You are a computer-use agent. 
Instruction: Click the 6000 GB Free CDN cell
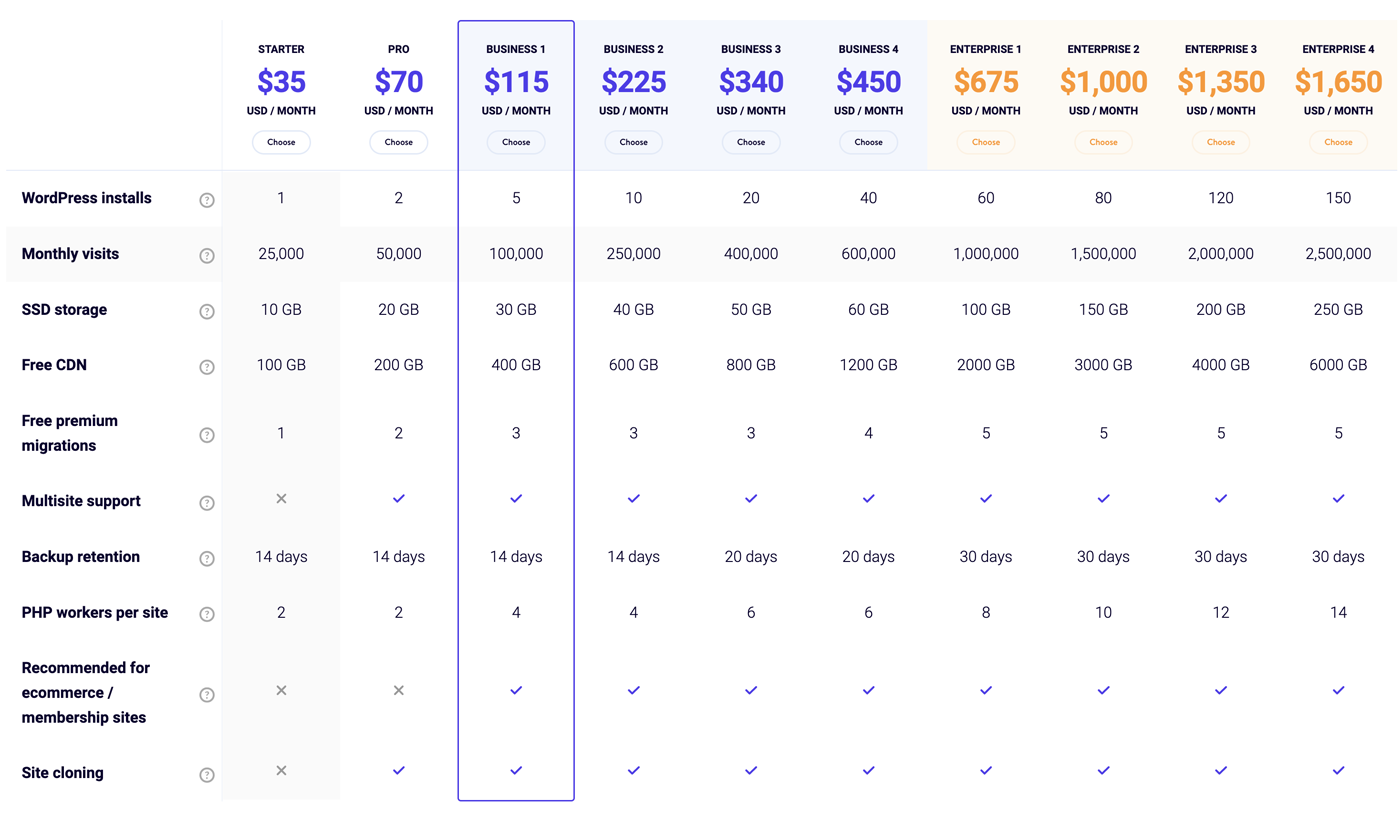point(1338,365)
